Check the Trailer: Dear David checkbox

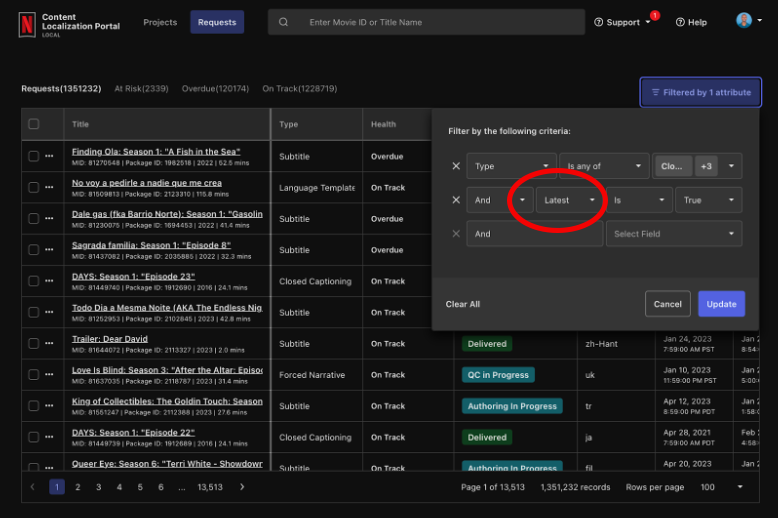34,343
